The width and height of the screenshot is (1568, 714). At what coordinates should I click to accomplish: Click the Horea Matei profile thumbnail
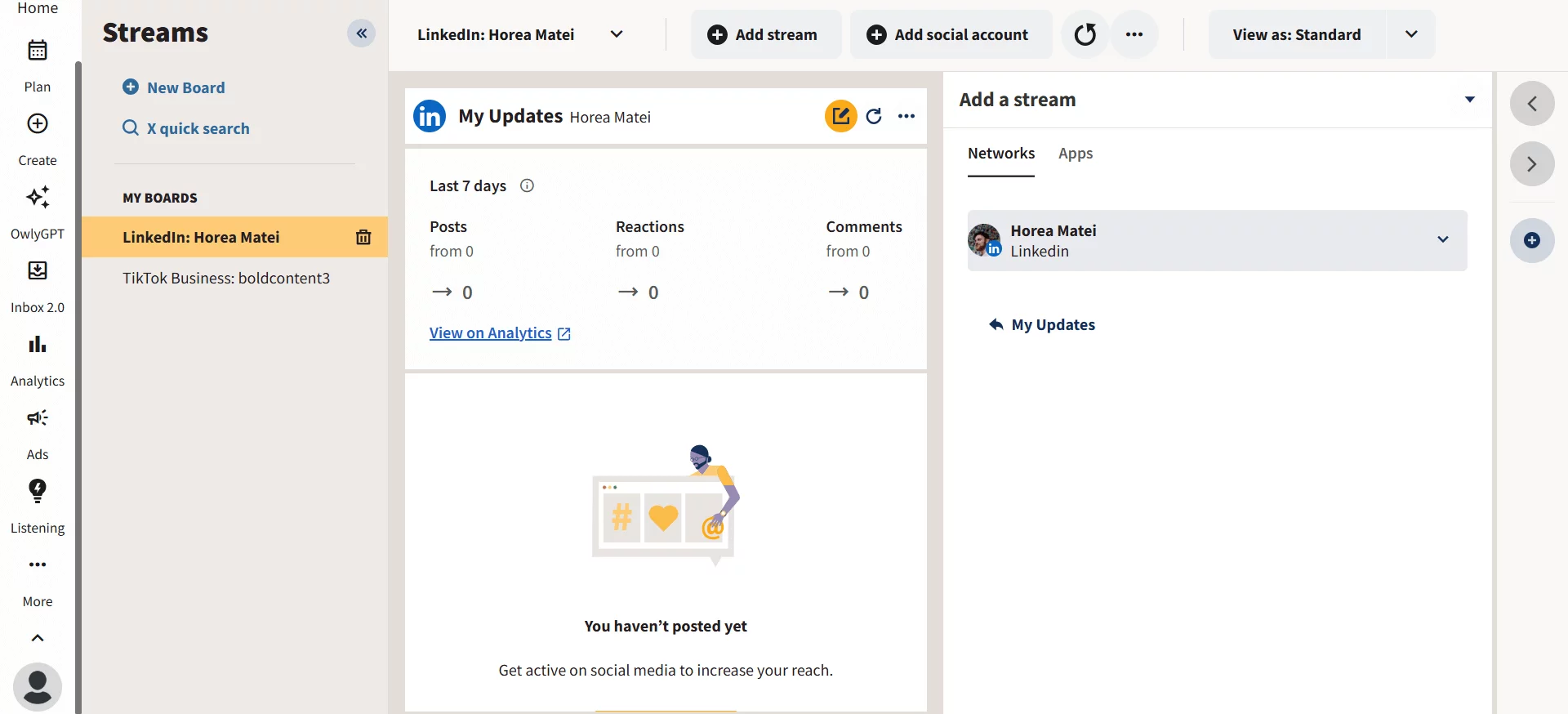click(984, 240)
